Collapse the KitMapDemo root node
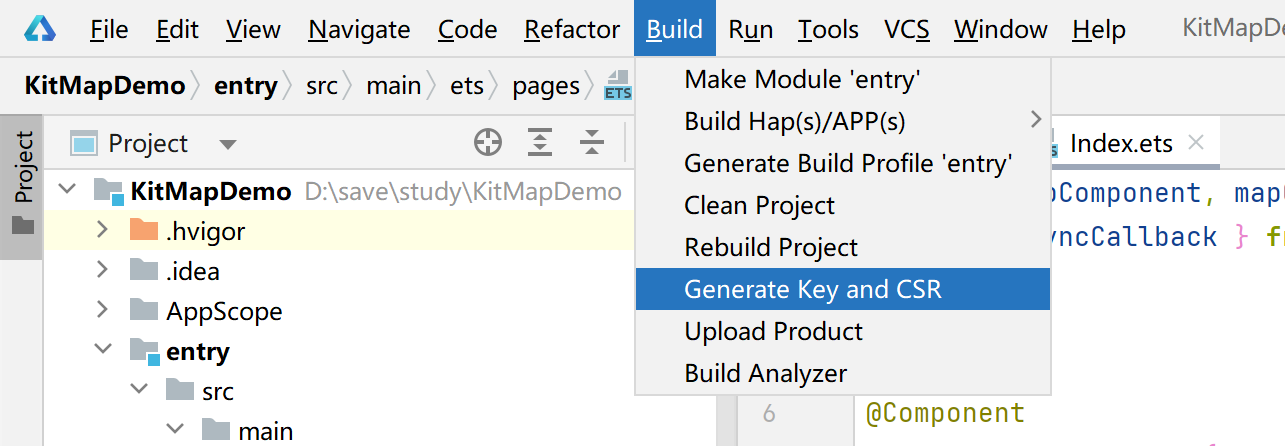 (x=66, y=190)
